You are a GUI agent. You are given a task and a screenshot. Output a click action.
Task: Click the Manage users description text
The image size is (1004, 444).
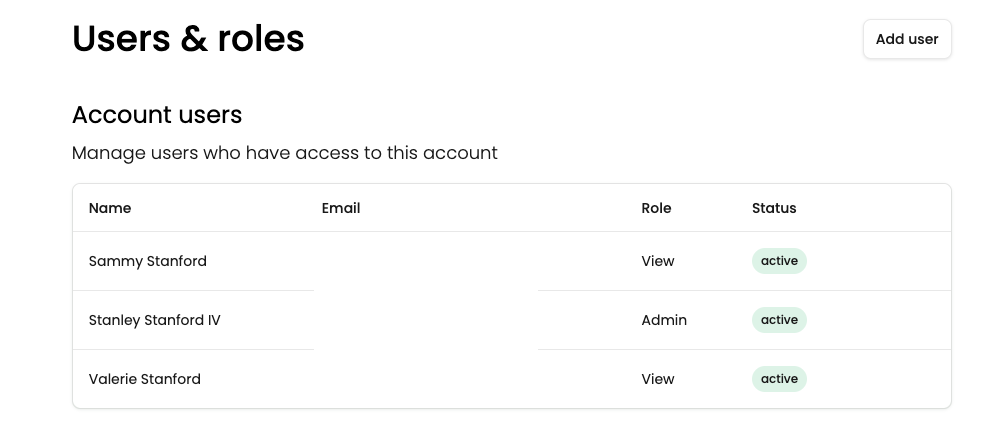click(284, 153)
